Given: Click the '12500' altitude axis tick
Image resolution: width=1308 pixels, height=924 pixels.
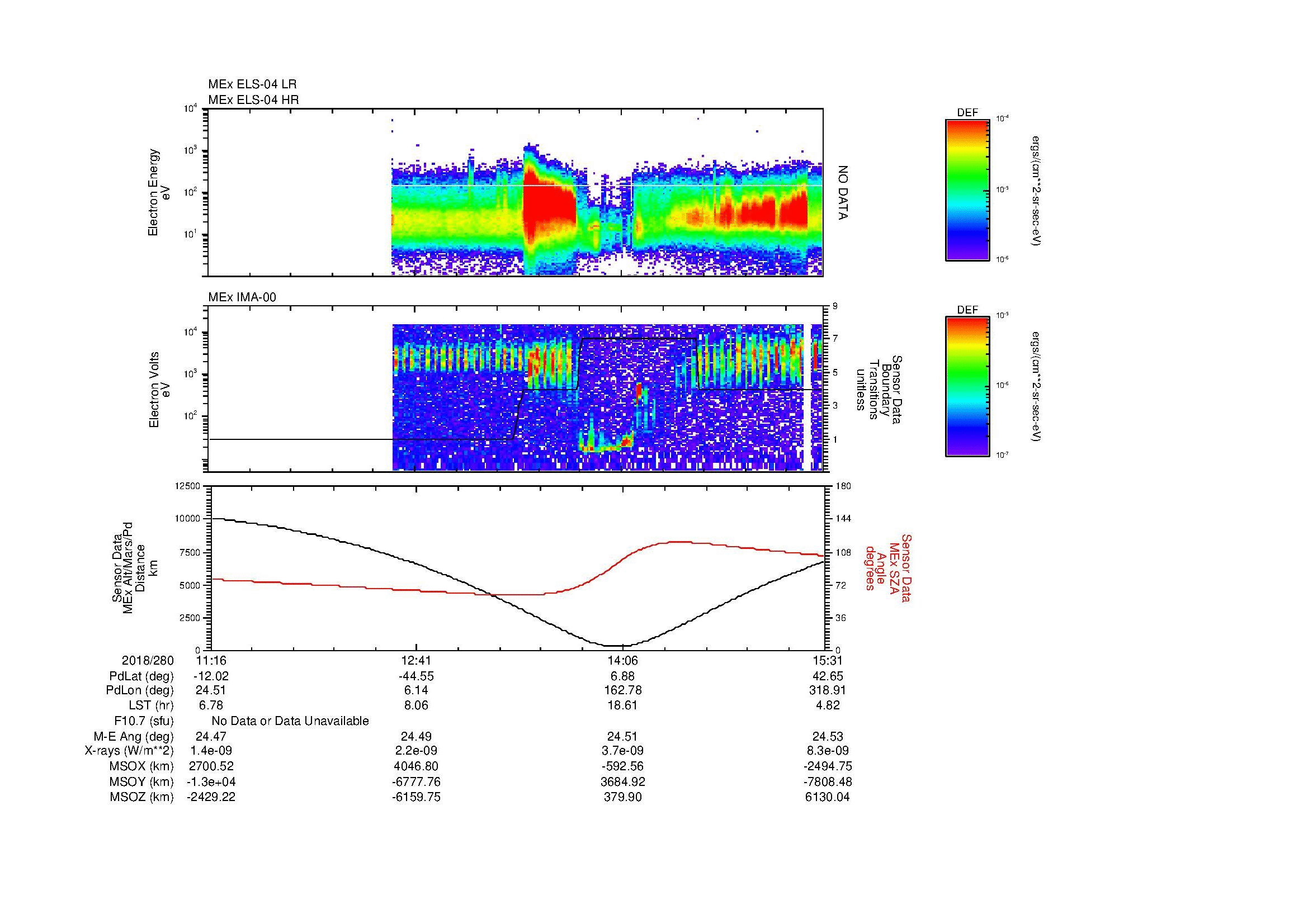Looking at the screenshot, I should (x=187, y=486).
